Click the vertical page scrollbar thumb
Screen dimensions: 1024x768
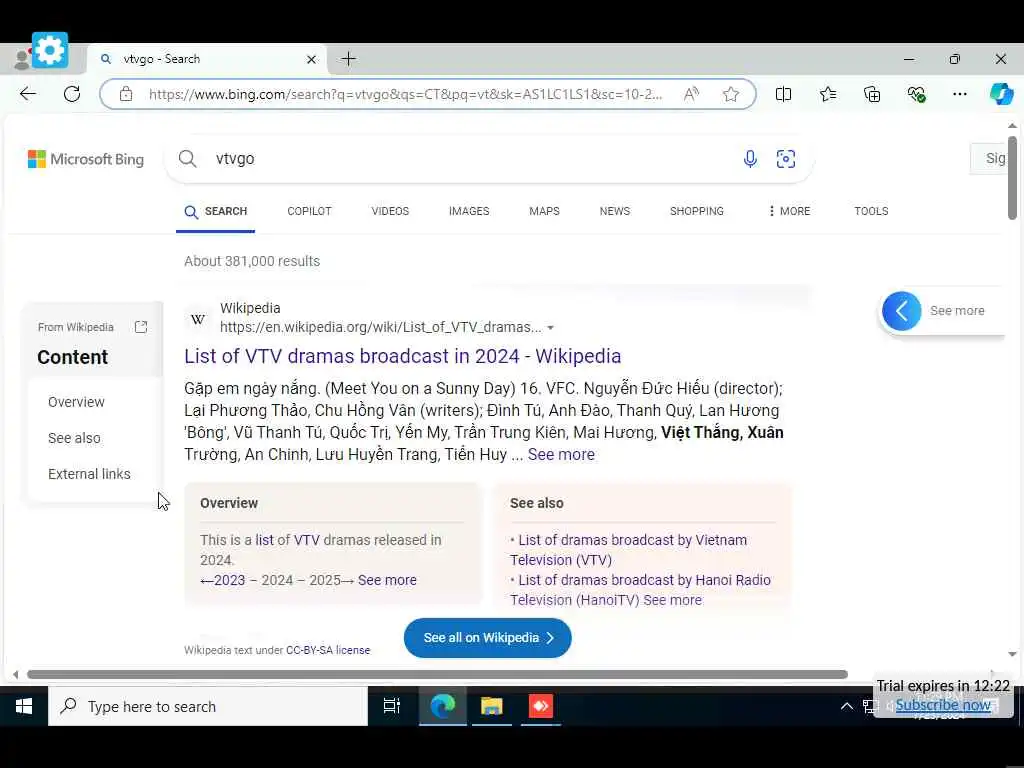[x=1012, y=178]
